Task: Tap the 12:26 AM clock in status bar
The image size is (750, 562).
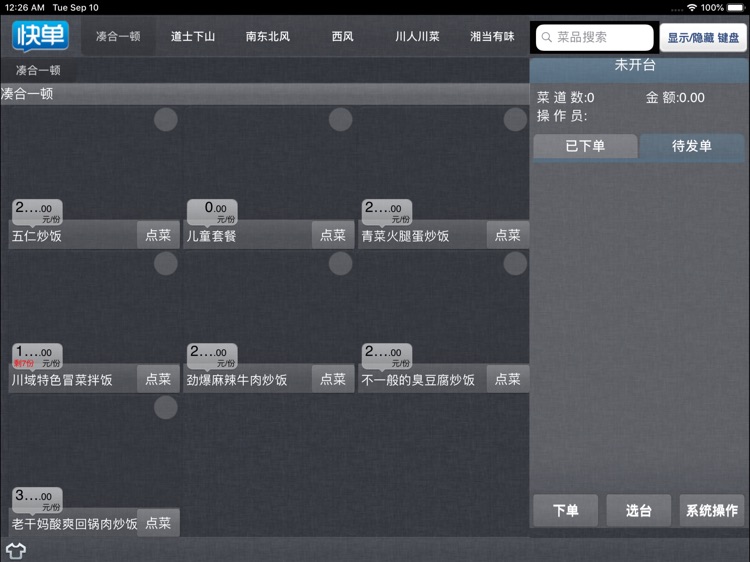Action: tap(24, 8)
